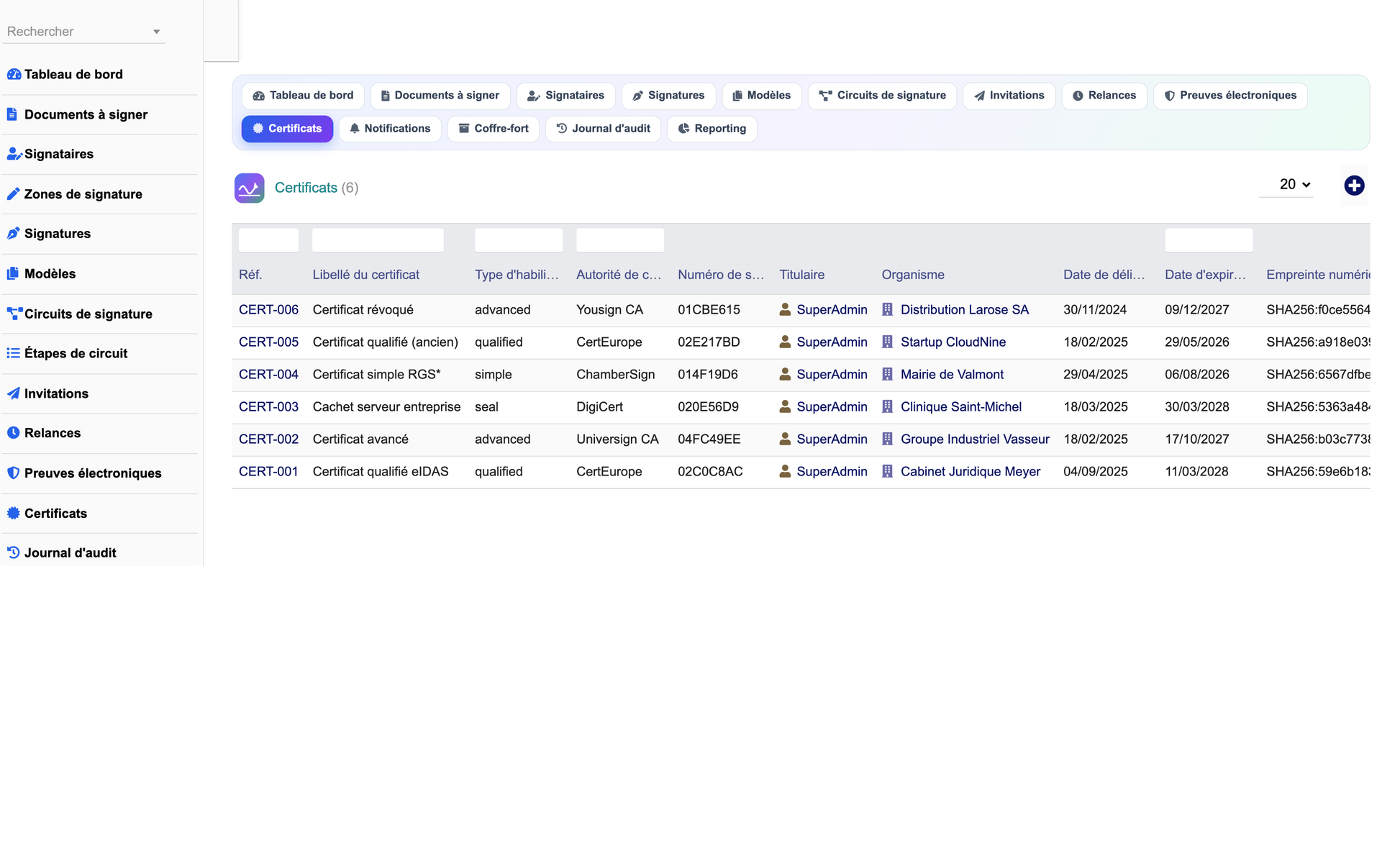Open the Journal d'audit tab

[603, 129]
